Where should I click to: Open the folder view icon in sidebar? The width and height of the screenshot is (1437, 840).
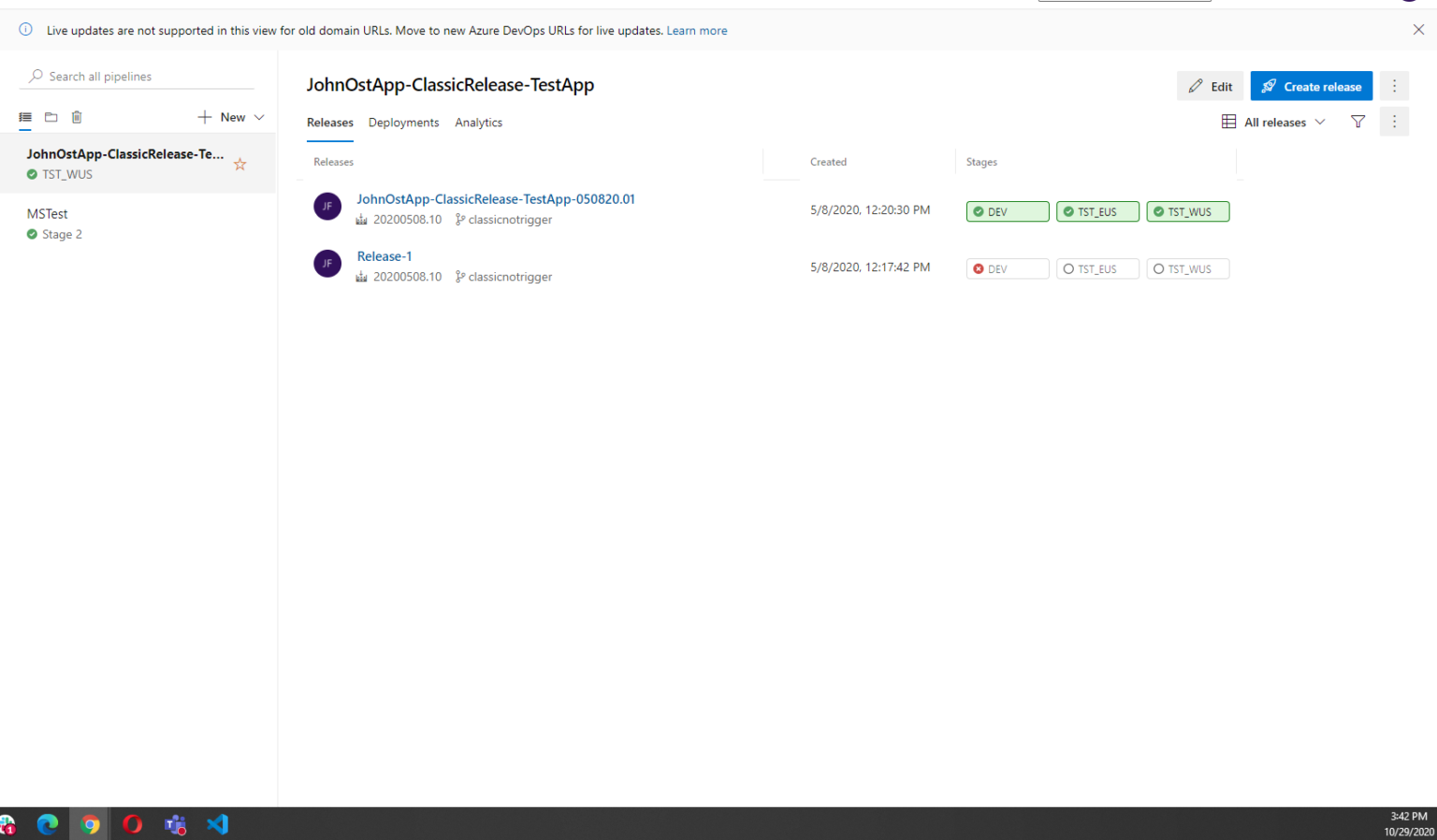[x=51, y=117]
